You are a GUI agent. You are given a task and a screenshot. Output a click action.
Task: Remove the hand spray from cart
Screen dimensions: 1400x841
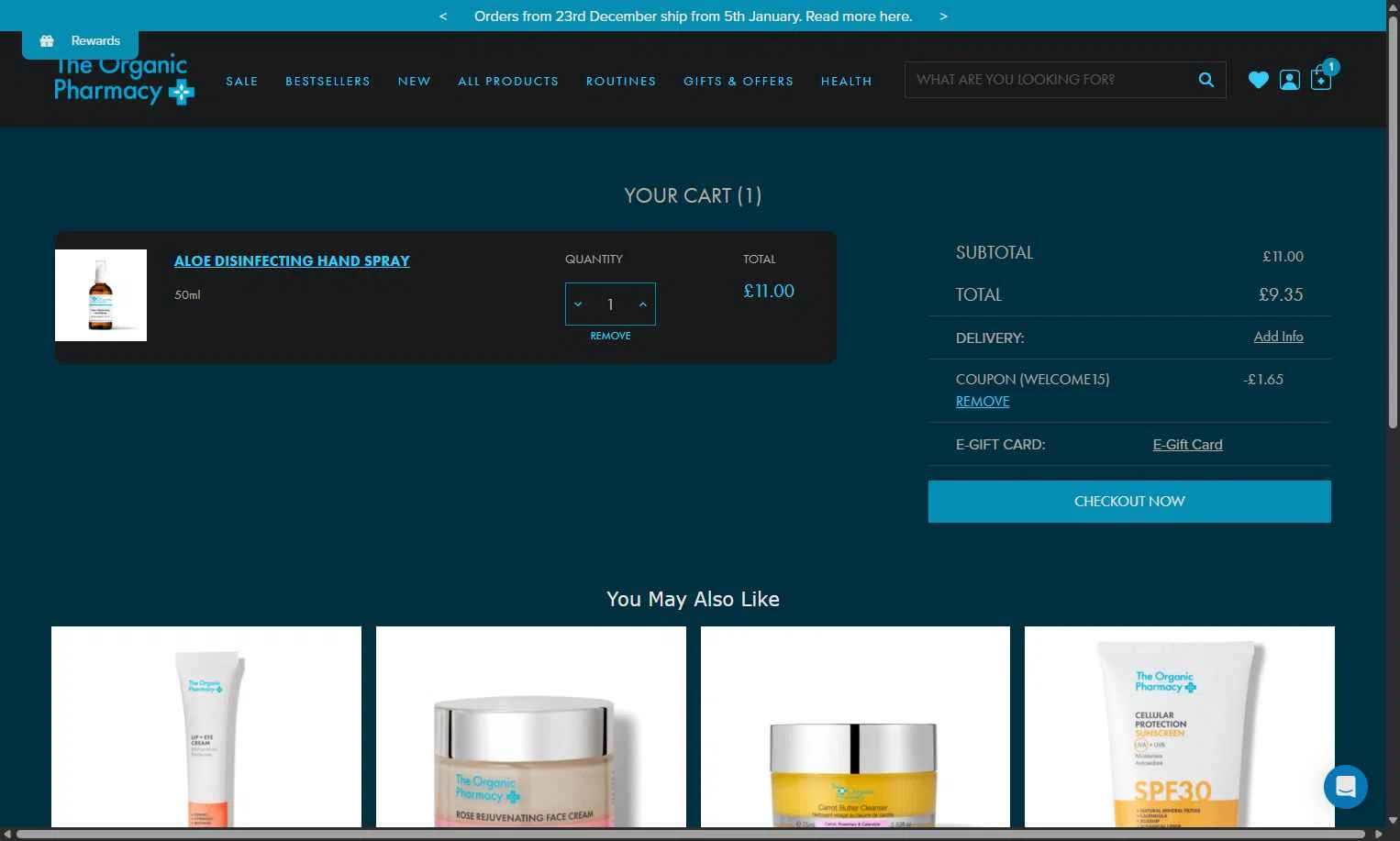pyautogui.click(x=610, y=336)
